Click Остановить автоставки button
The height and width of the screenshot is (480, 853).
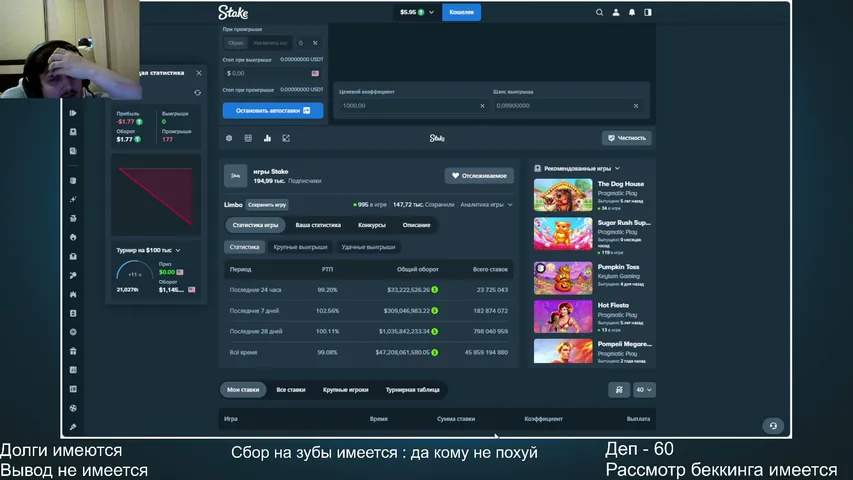pyautogui.click(x=273, y=110)
